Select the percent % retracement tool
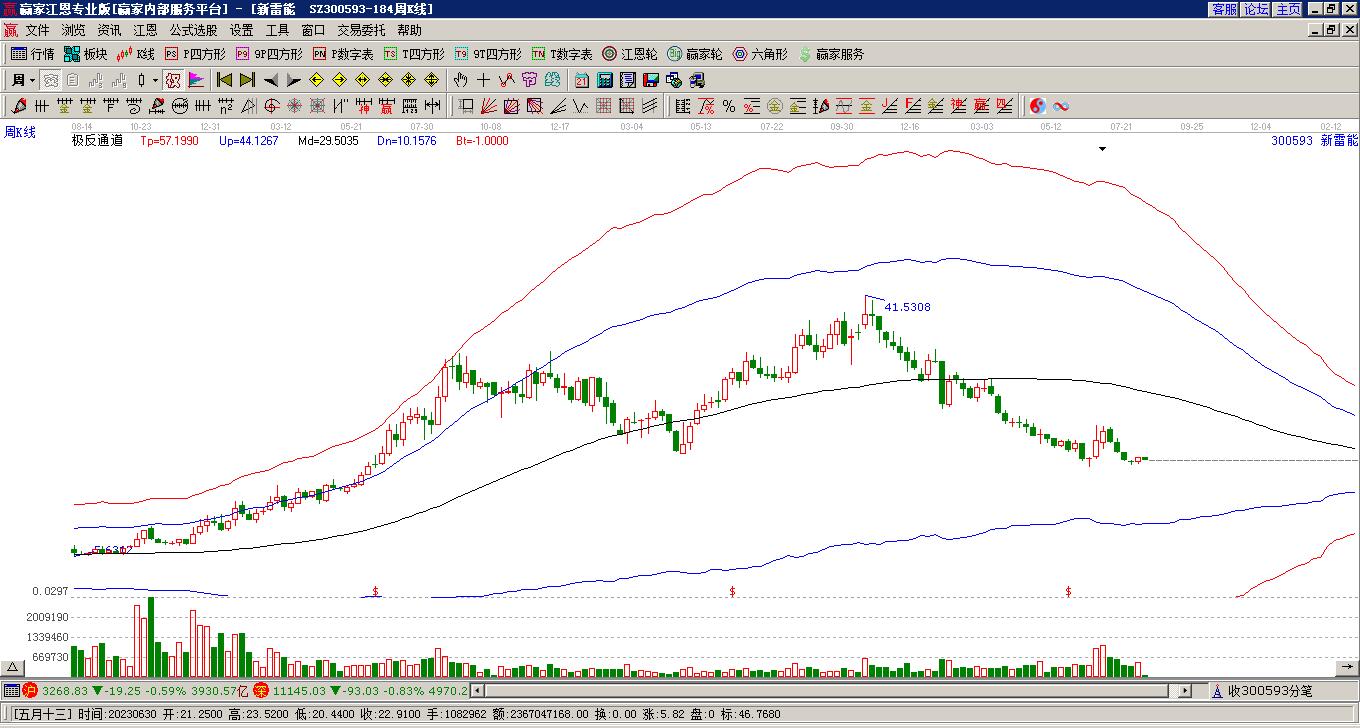This screenshot has height=728, width=1360. 728,106
